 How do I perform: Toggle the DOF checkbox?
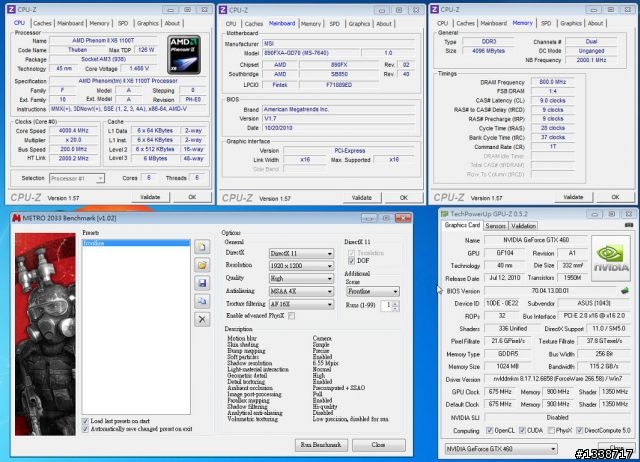(x=351, y=261)
